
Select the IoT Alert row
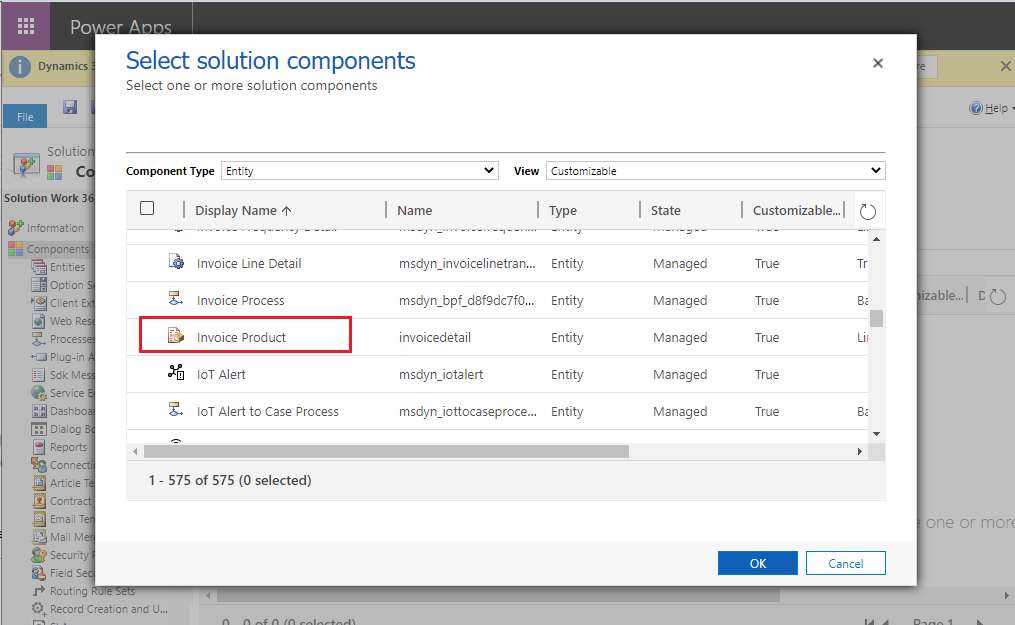pyautogui.click(x=497, y=374)
